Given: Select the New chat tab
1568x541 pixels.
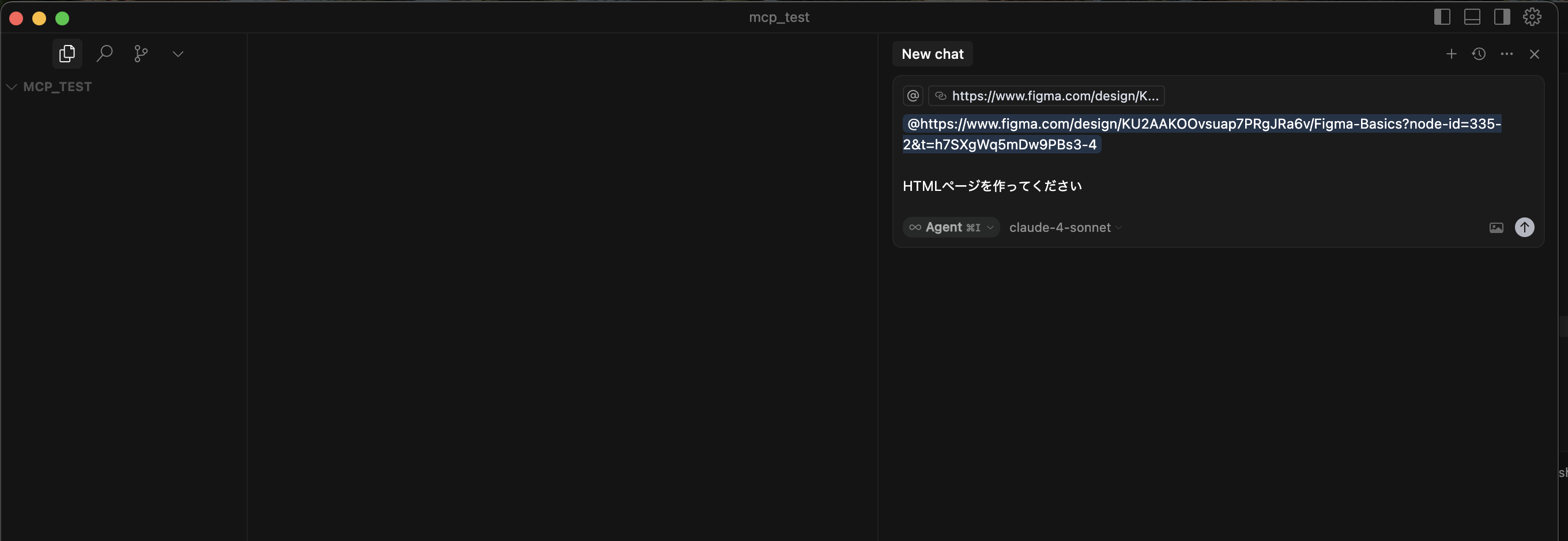Looking at the screenshot, I should click(932, 54).
